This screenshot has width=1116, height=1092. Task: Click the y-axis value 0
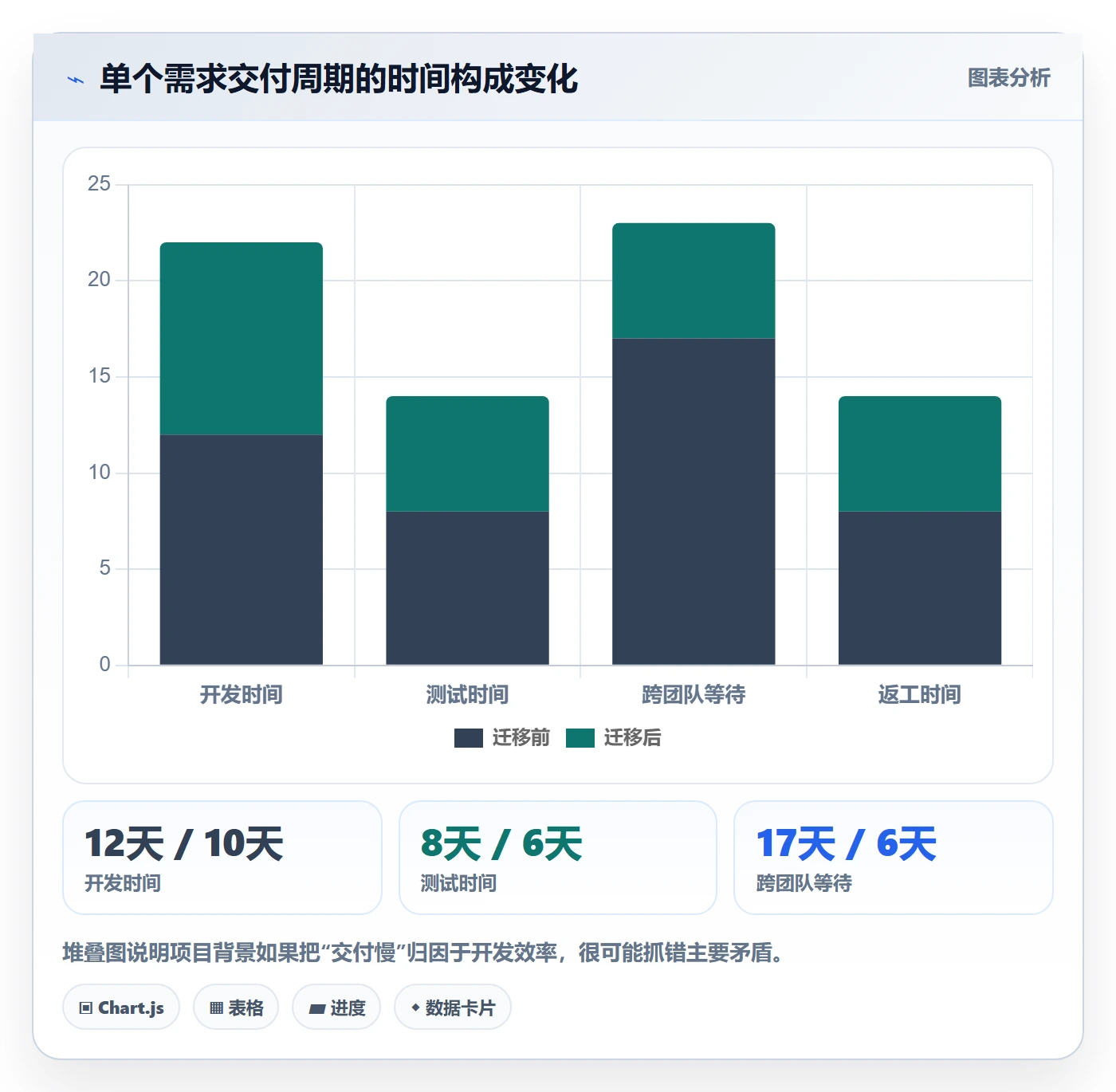pyautogui.click(x=104, y=665)
